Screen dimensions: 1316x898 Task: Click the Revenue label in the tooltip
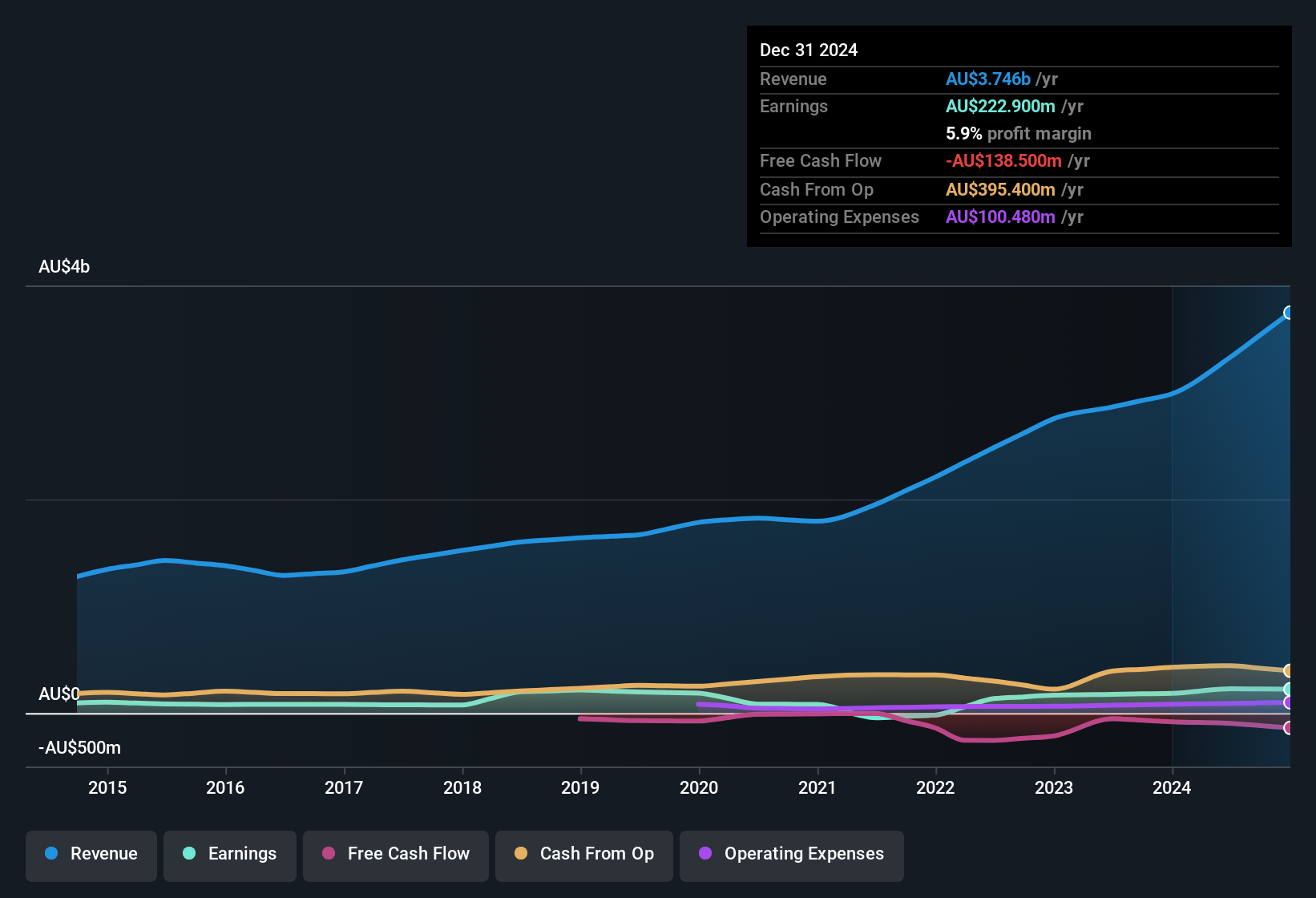pos(793,79)
